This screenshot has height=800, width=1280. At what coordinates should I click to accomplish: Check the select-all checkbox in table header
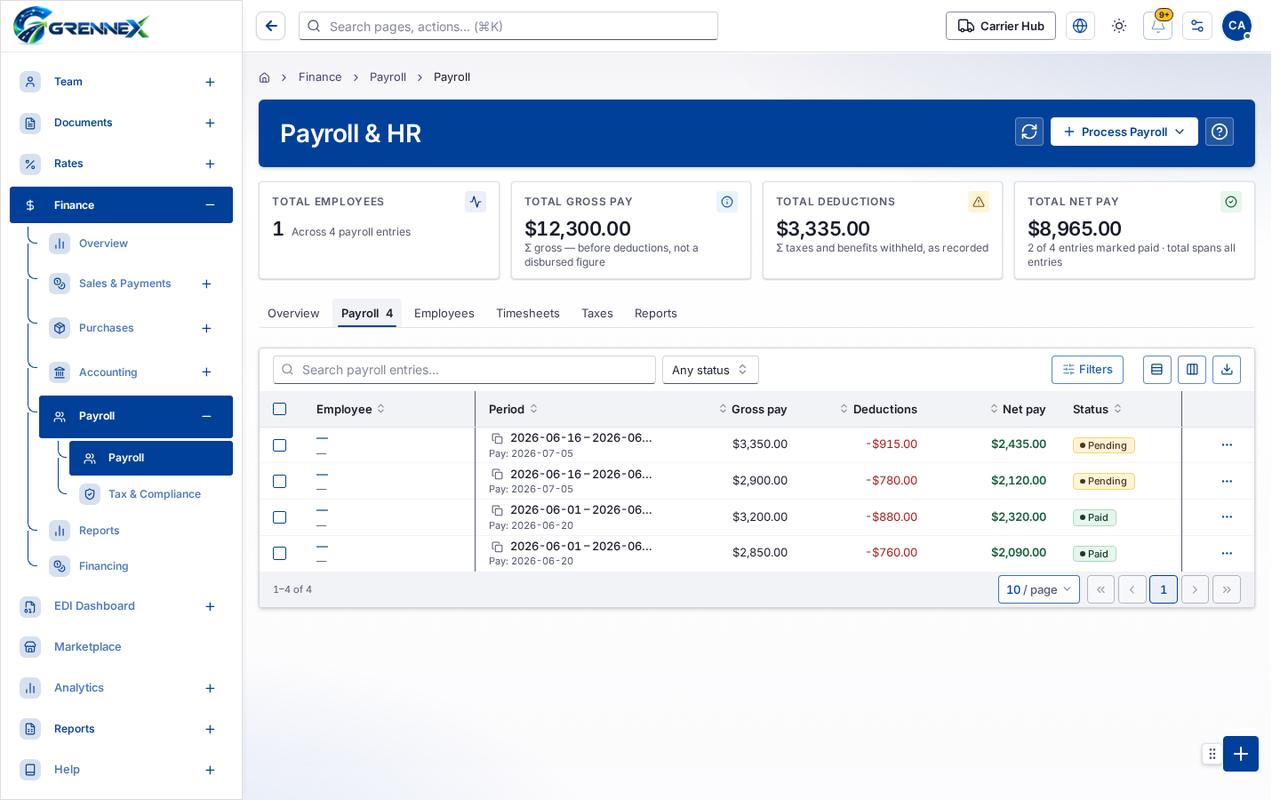(x=280, y=409)
